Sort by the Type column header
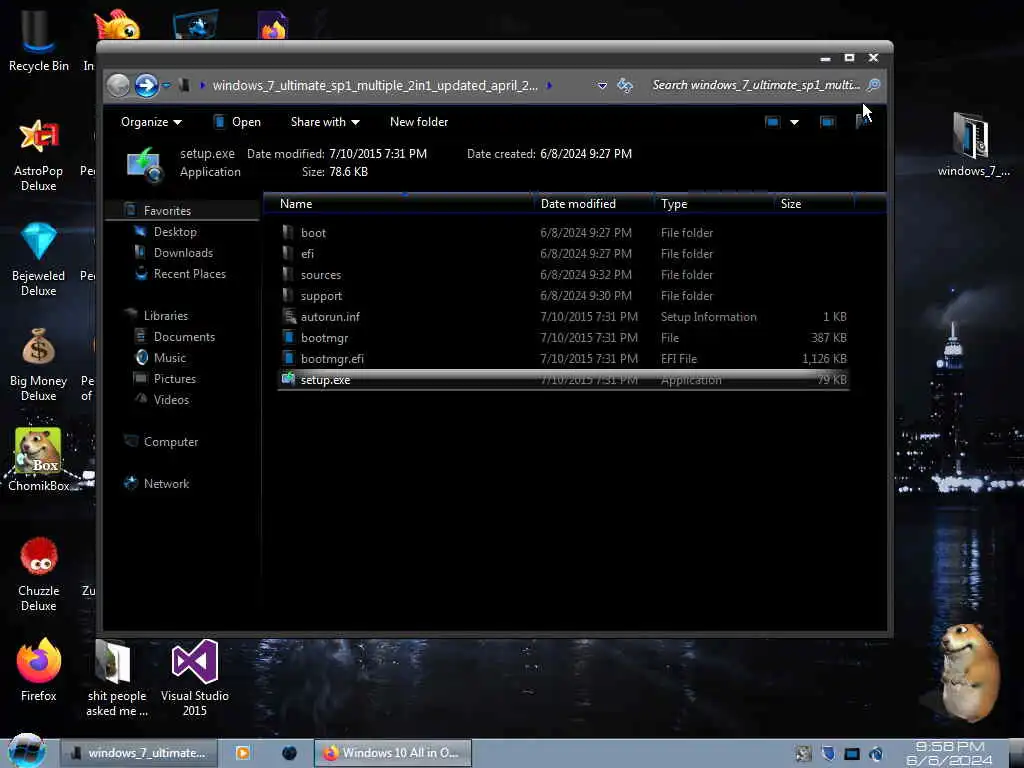The width and height of the screenshot is (1024, 768). point(714,204)
